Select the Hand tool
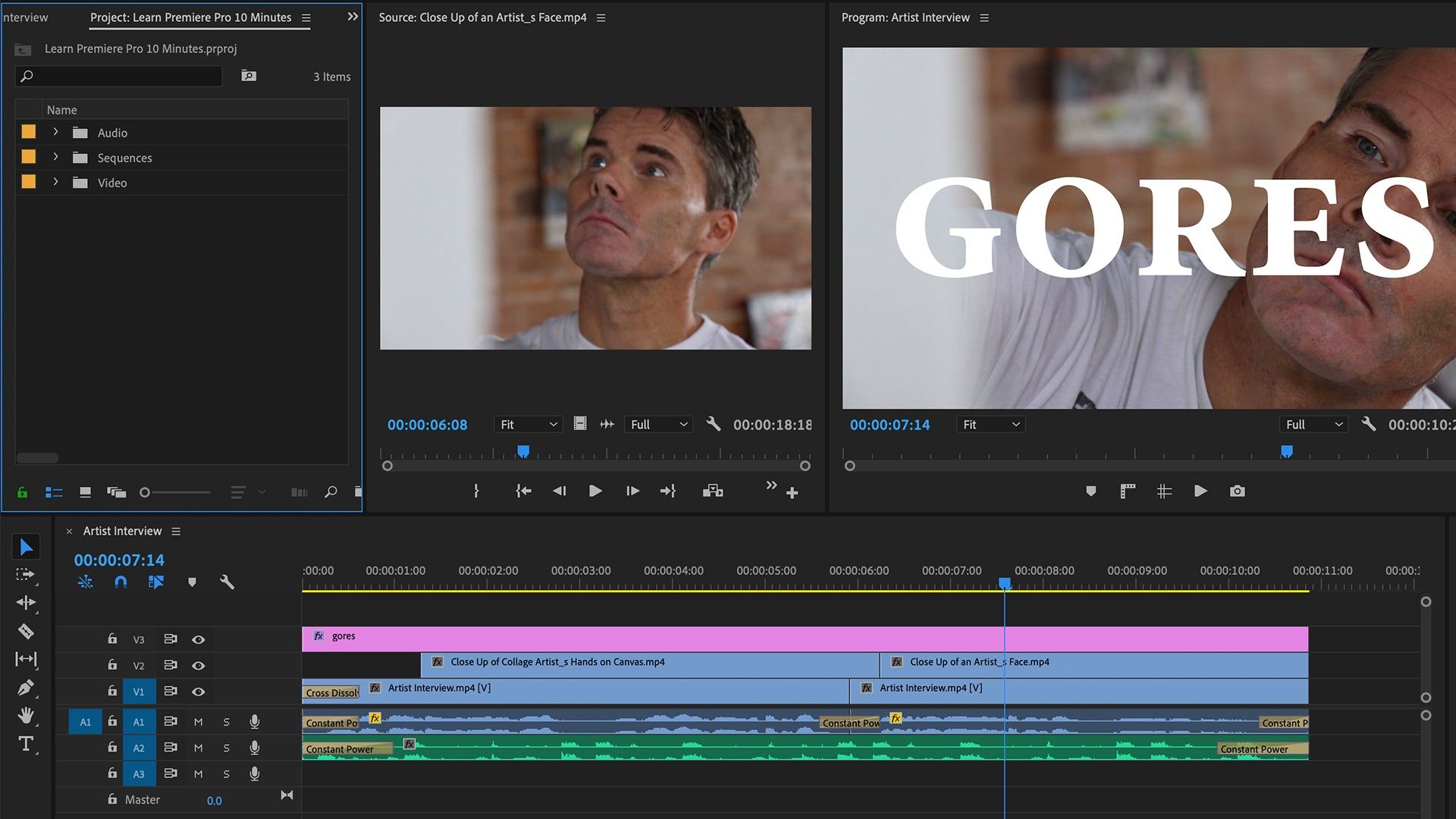The height and width of the screenshot is (819, 1456). pos(27,714)
